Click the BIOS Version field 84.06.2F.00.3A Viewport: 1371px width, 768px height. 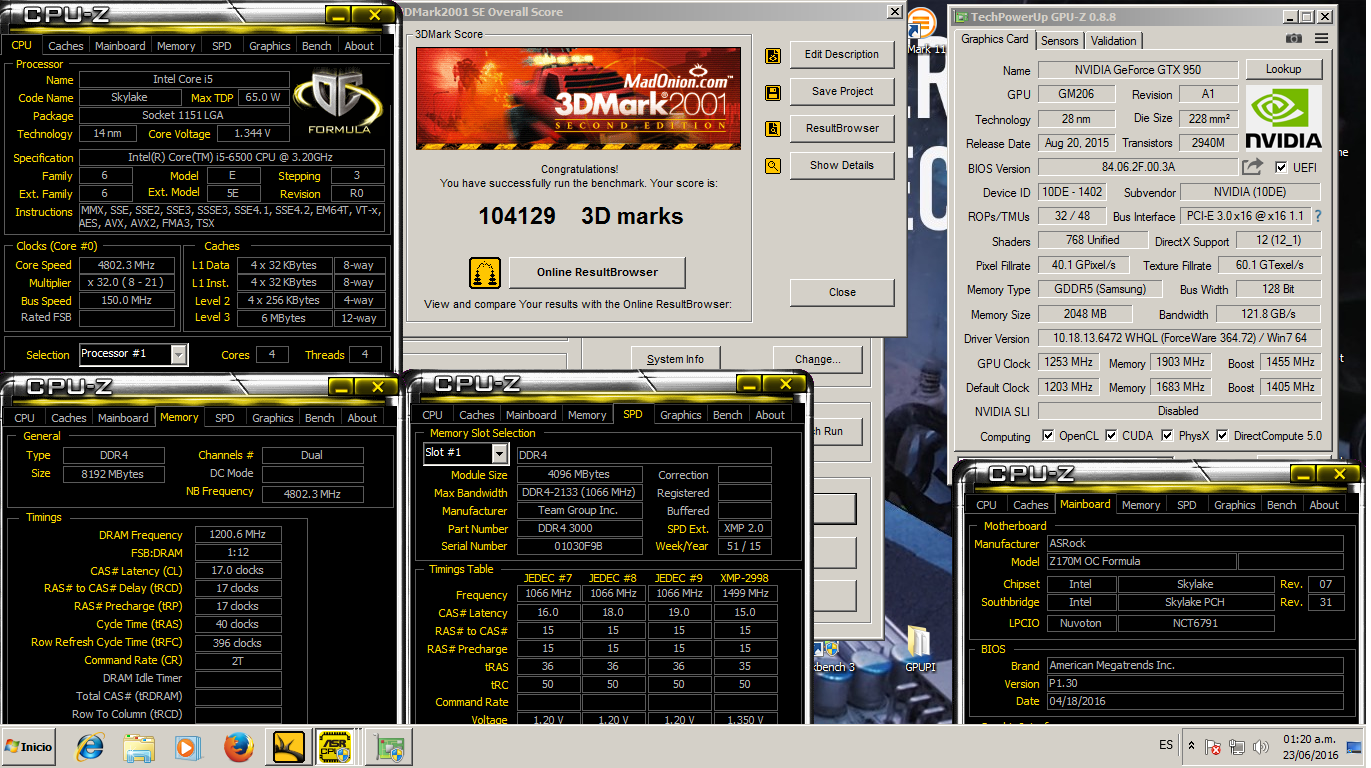[1137, 168]
